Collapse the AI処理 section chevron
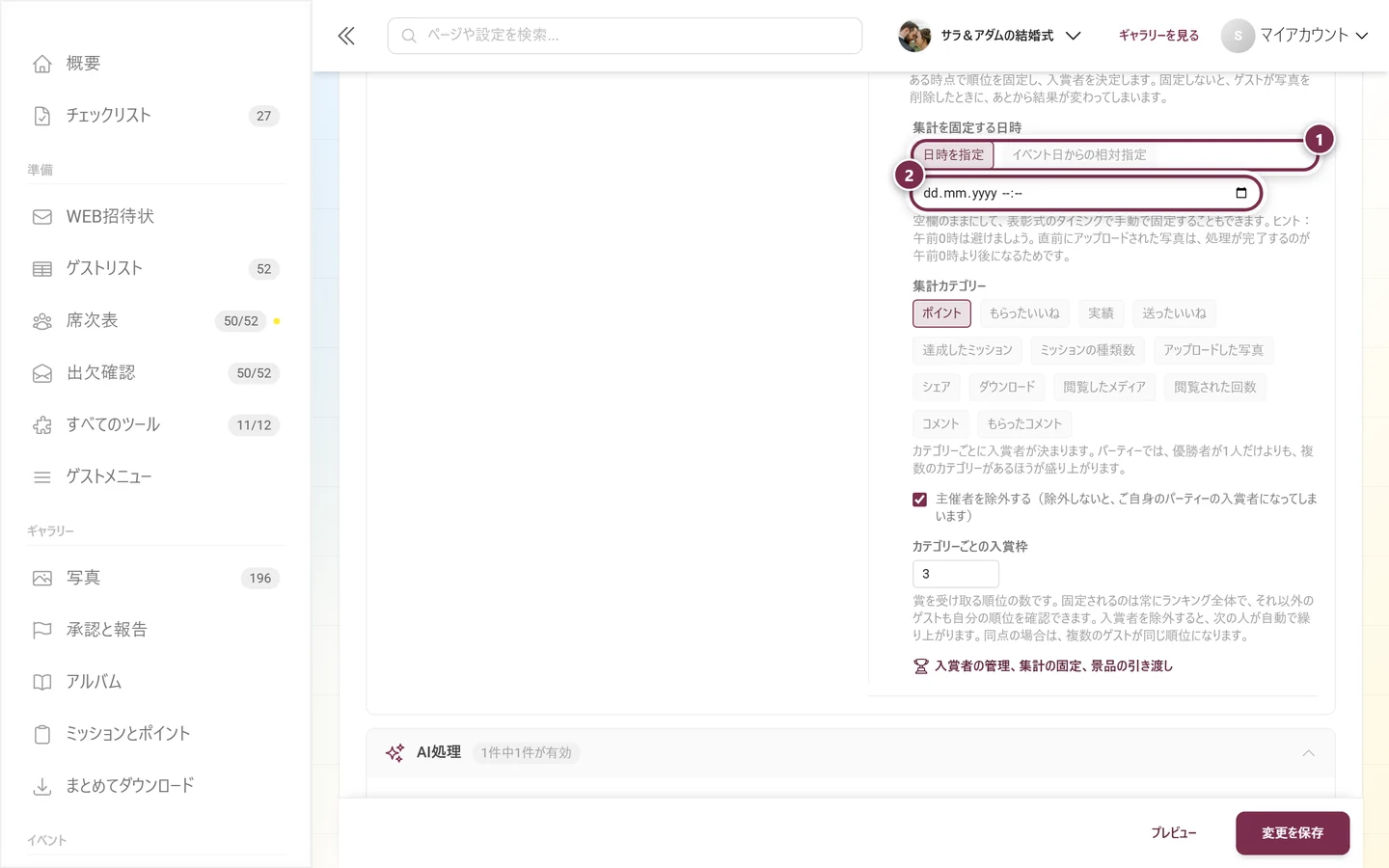Viewport: 1389px width, 868px height. 1309,753
